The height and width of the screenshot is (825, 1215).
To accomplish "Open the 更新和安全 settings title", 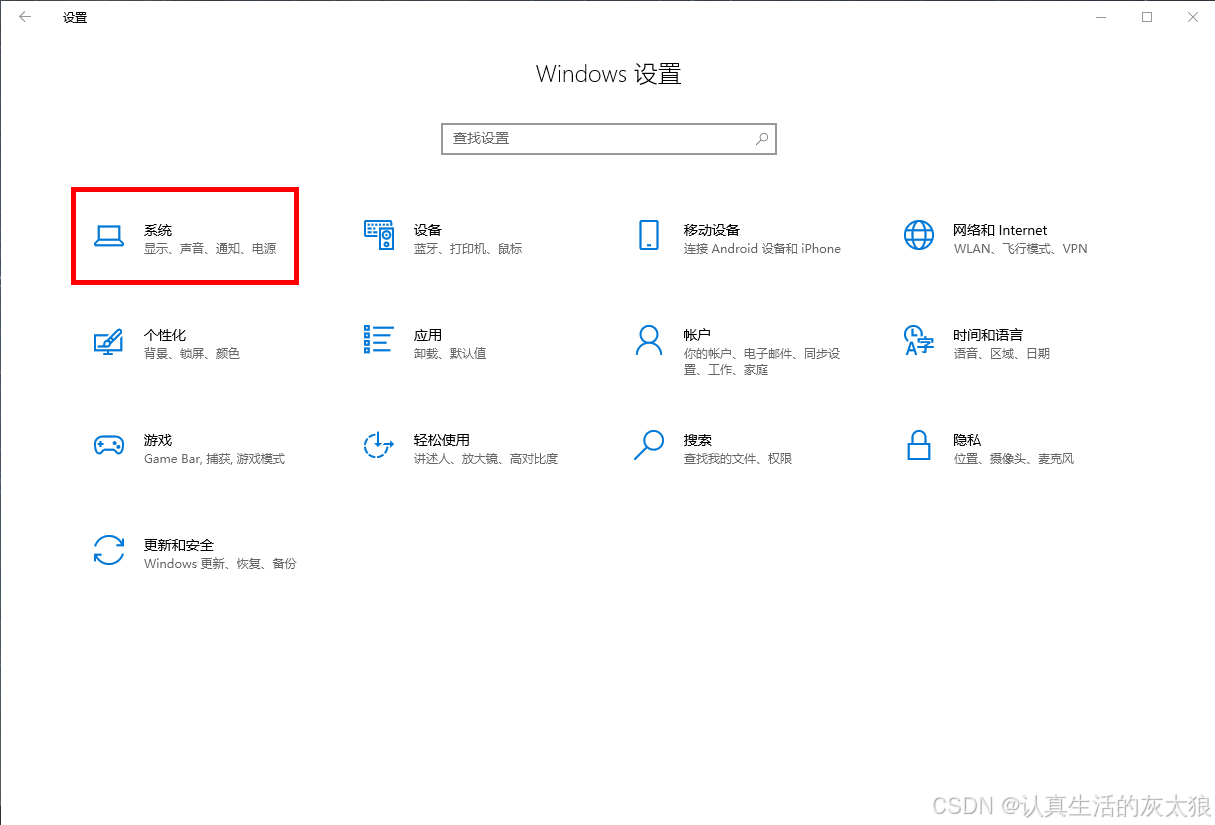I will (179, 545).
